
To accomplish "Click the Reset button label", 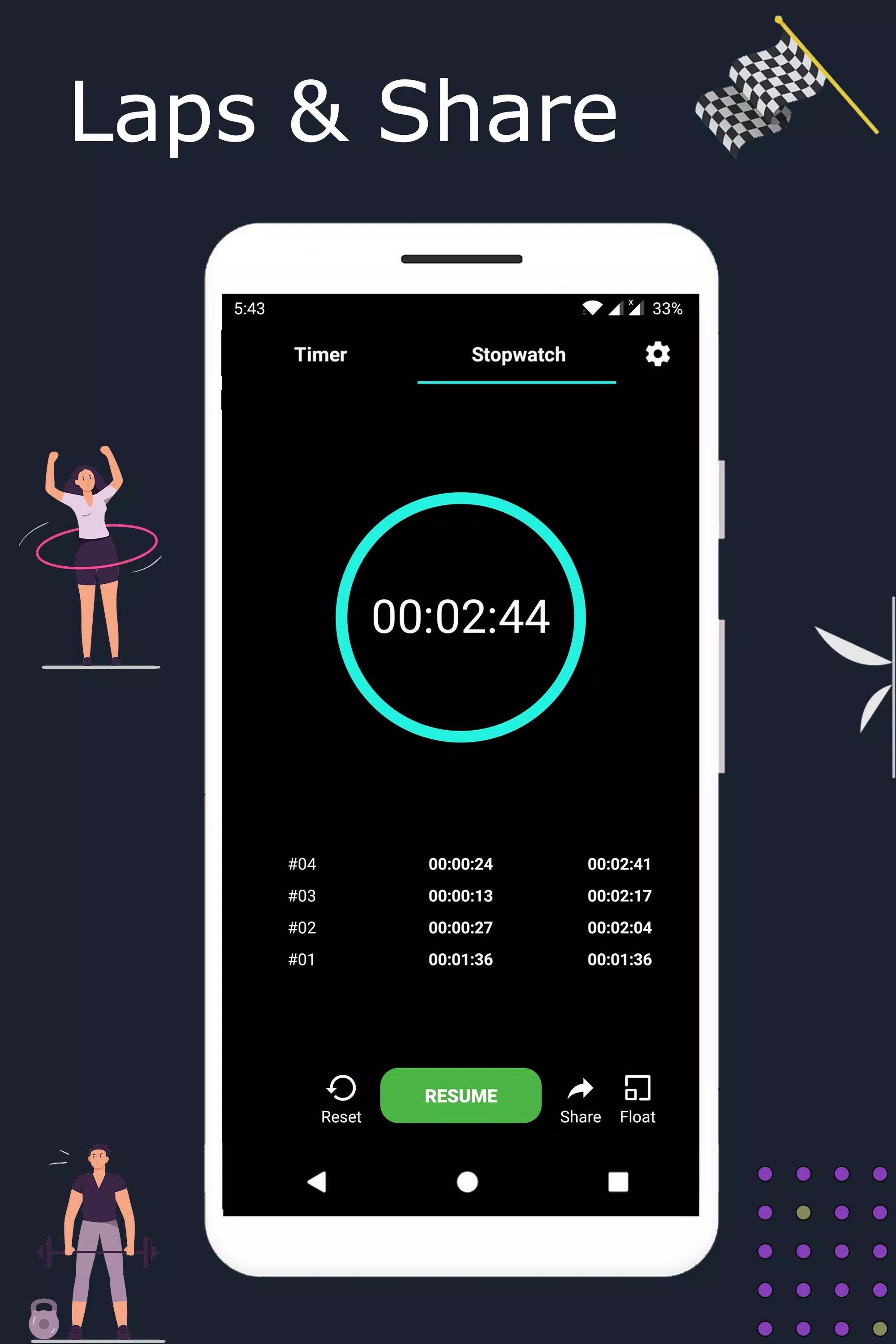I will point(342,1117).
